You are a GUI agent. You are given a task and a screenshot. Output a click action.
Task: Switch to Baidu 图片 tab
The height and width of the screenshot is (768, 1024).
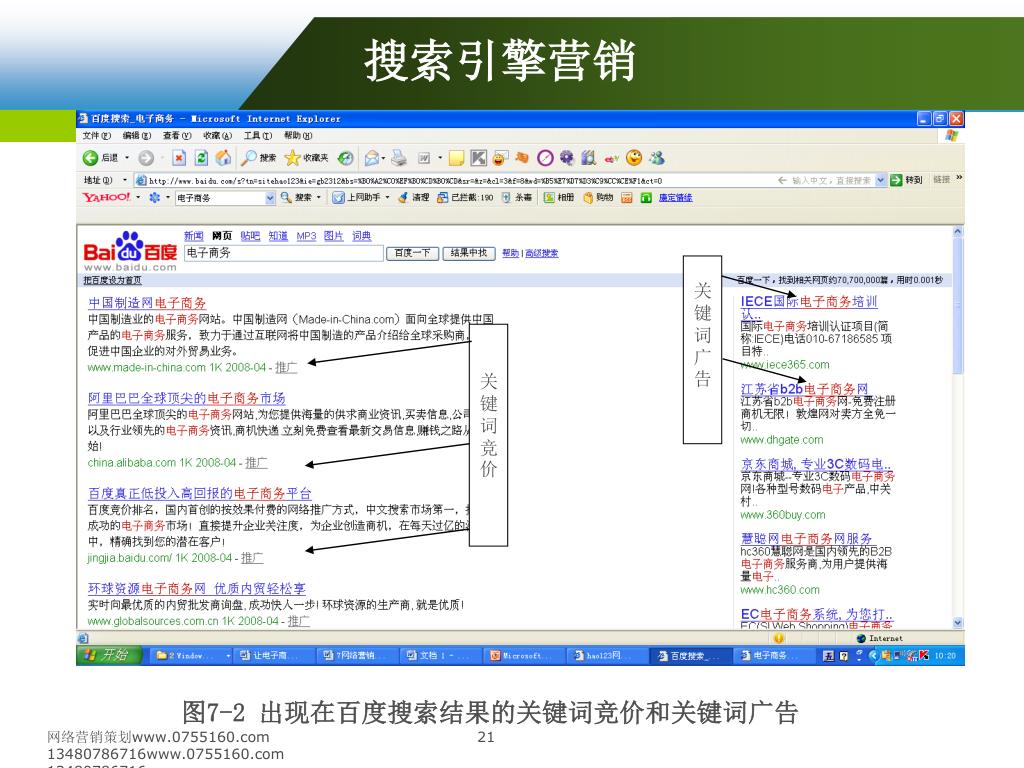click(333, 236)
